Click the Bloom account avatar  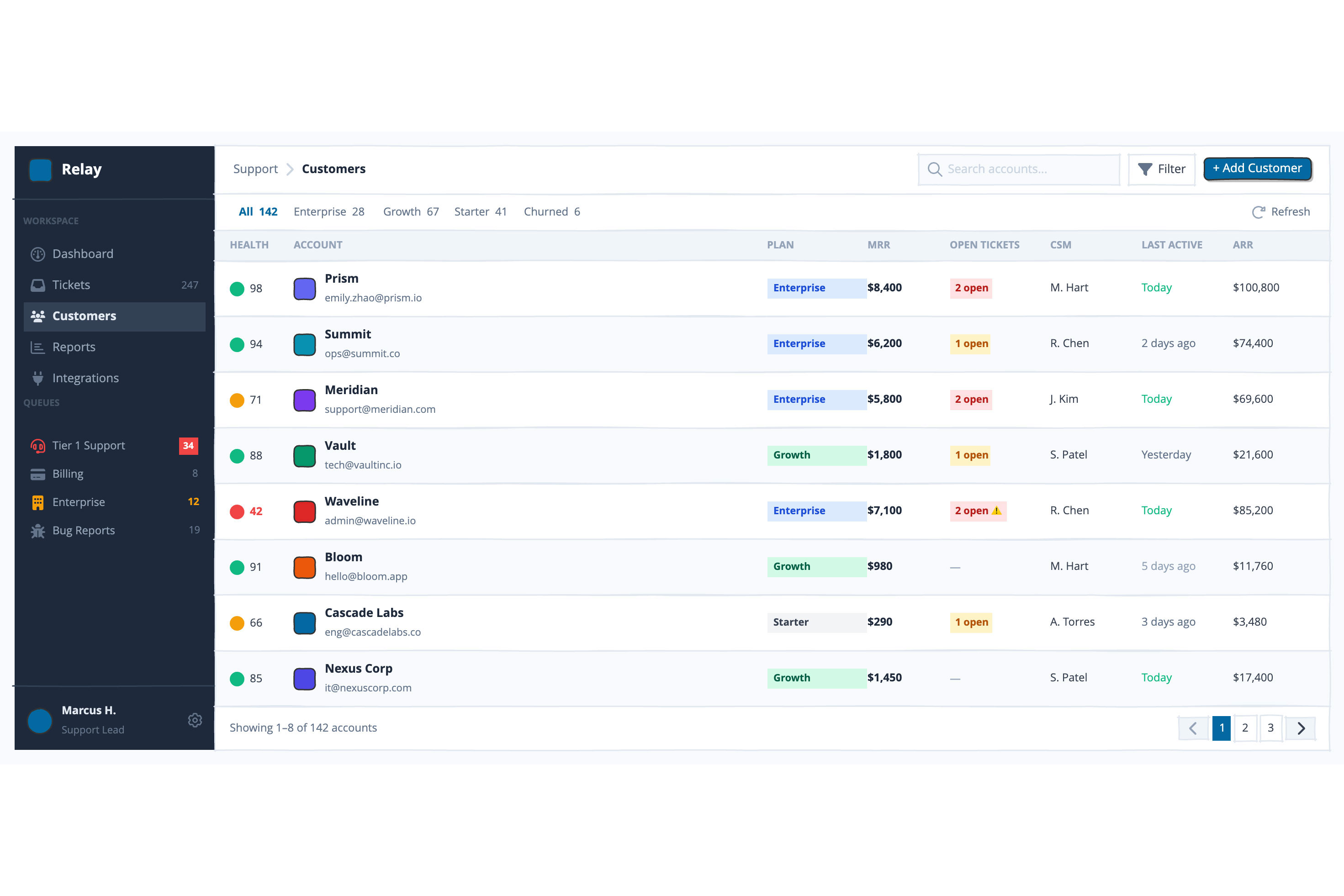(x=305, y=568)
